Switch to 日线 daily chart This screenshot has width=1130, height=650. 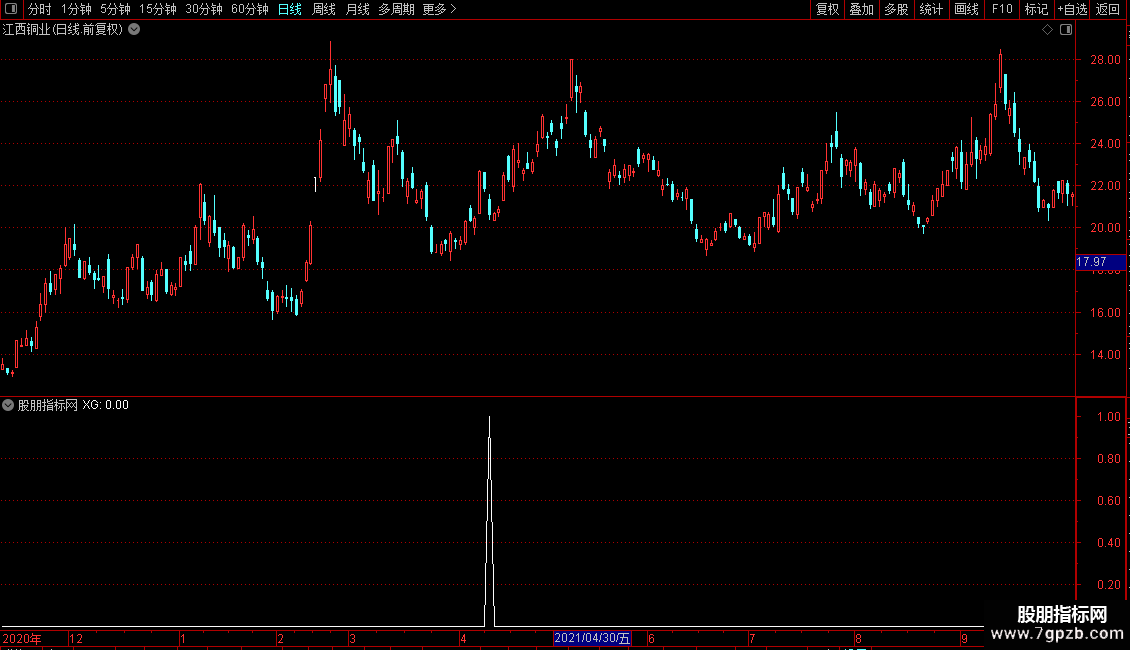[x=290, y=9]
